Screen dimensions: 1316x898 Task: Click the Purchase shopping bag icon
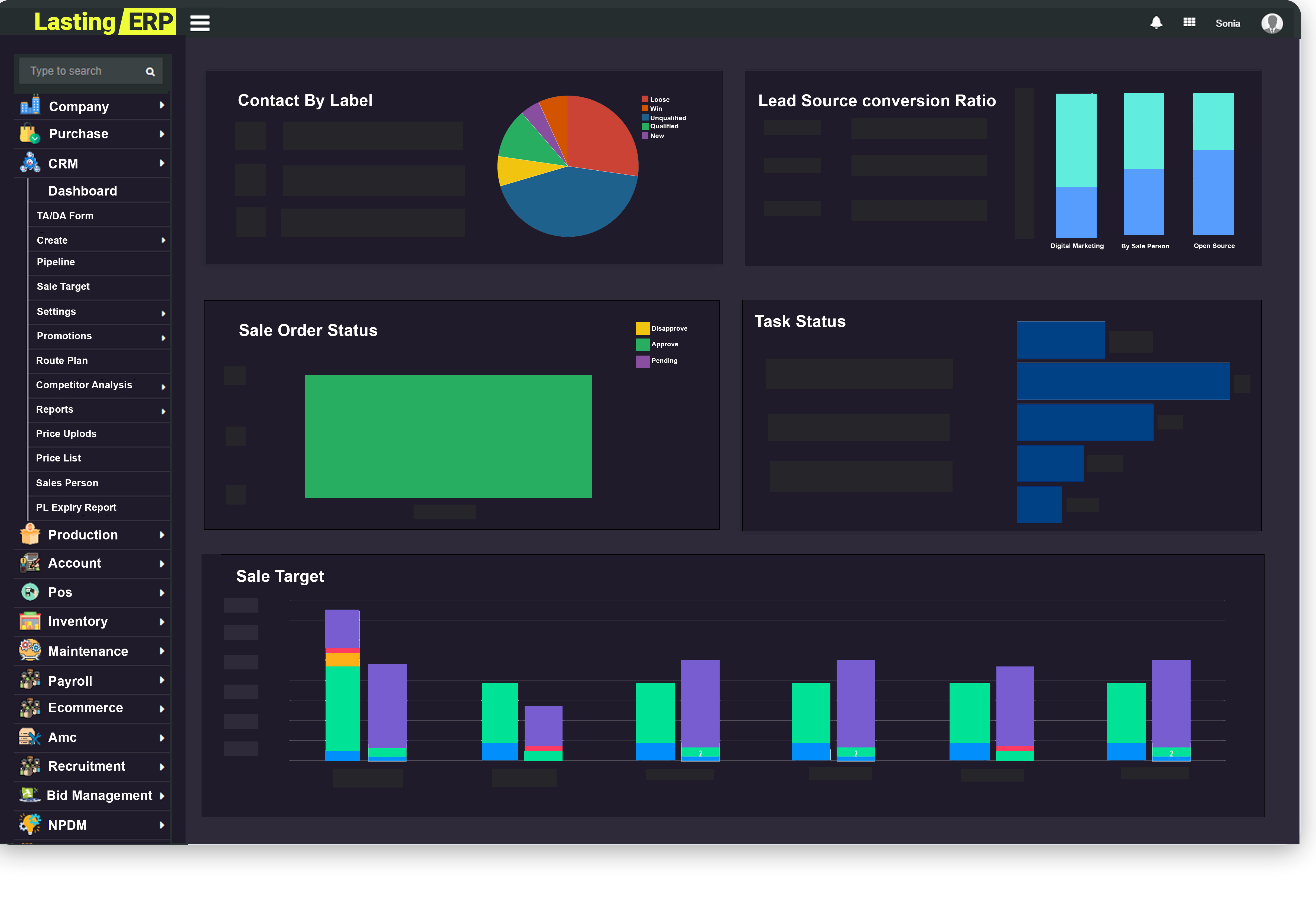[30, 134]
